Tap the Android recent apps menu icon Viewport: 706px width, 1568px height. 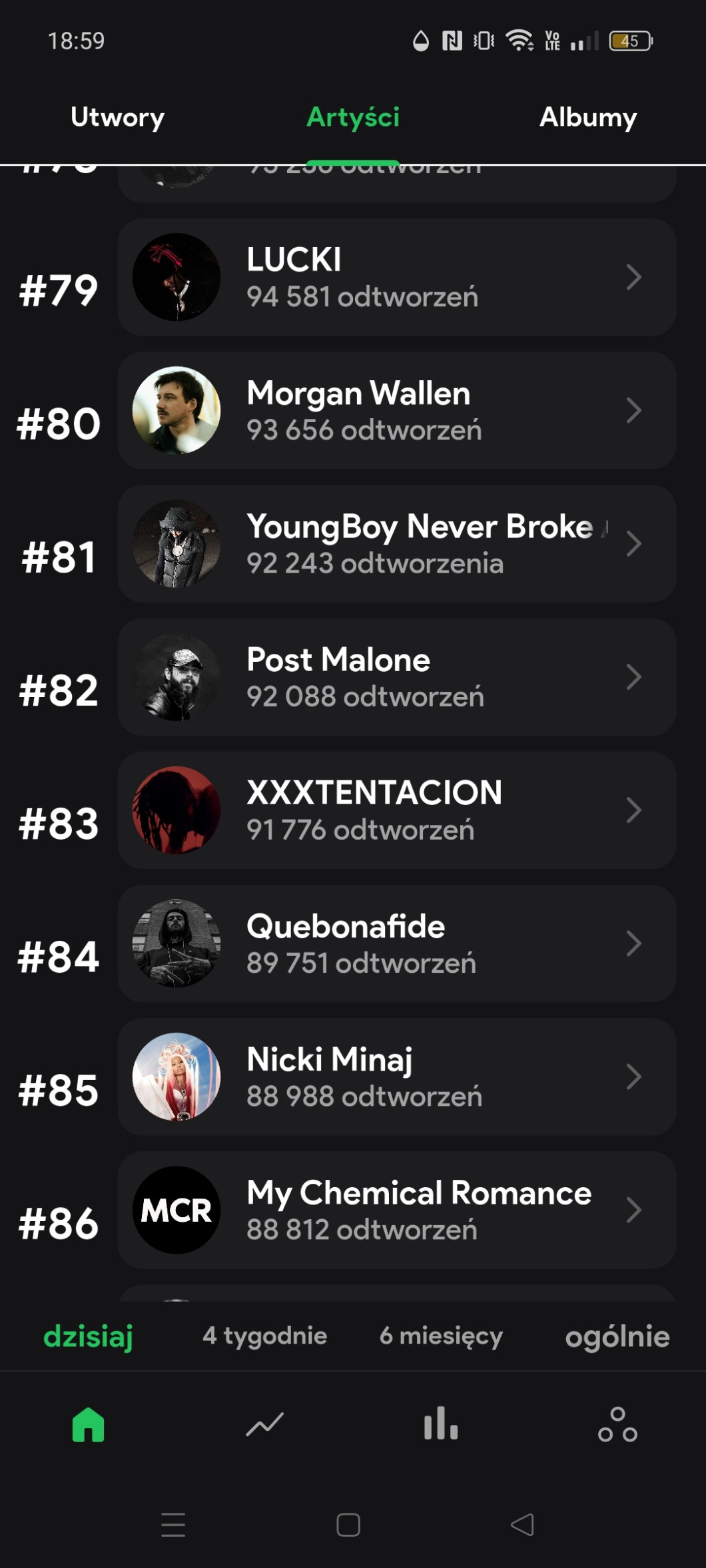(x=173, y=1525)
